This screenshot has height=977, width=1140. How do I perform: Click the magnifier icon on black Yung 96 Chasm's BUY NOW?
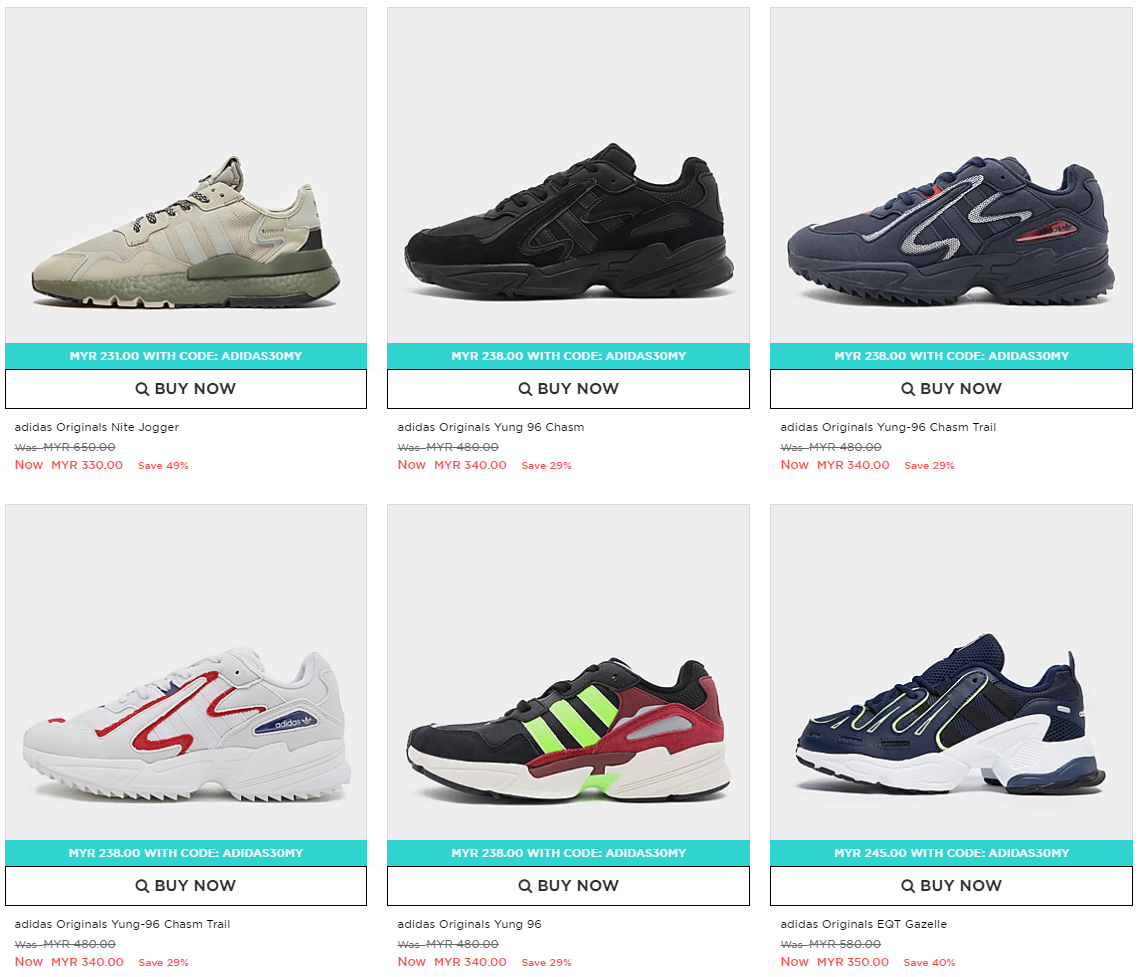525,389
